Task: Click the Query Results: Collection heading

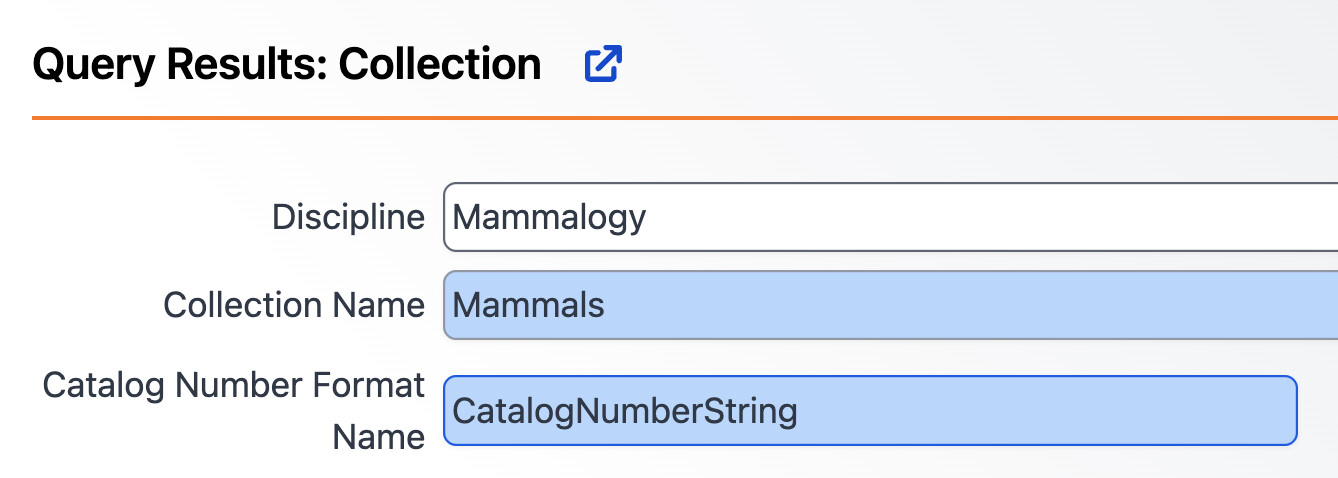Action: click(287, 65)
